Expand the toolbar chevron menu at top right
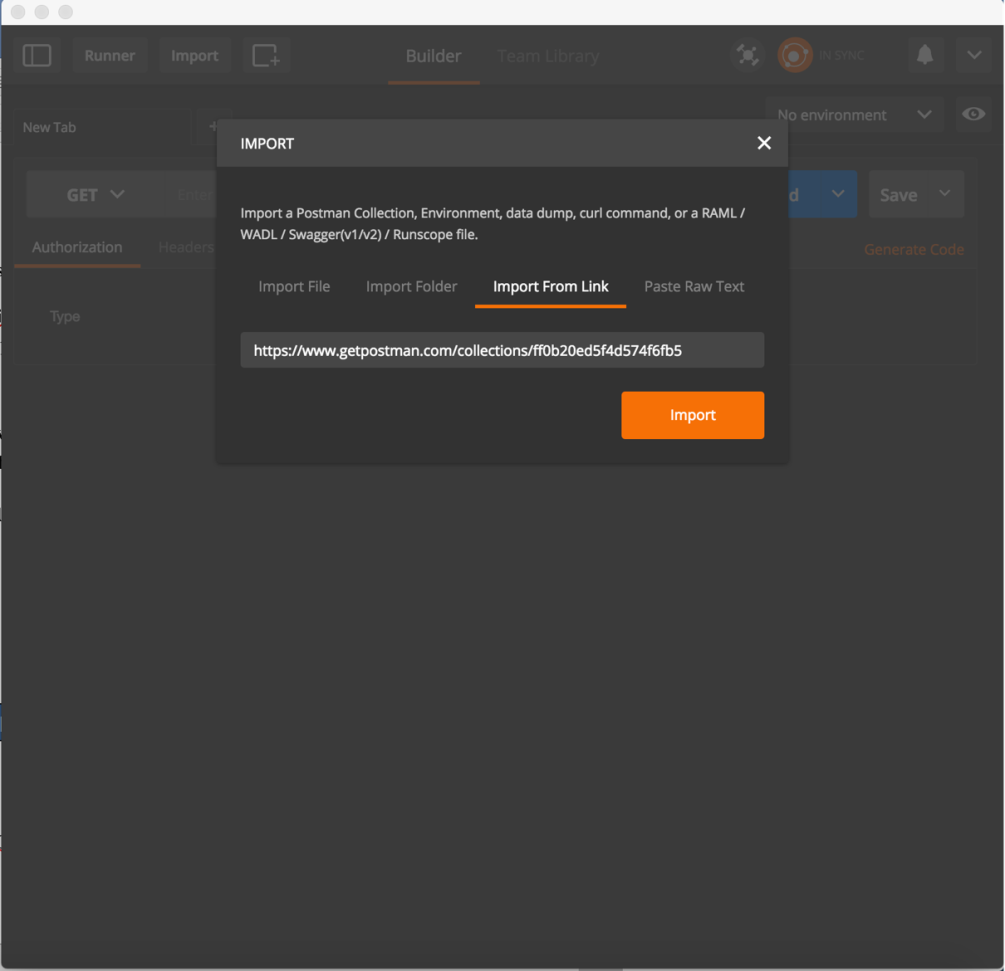 (x=974, y=56)
